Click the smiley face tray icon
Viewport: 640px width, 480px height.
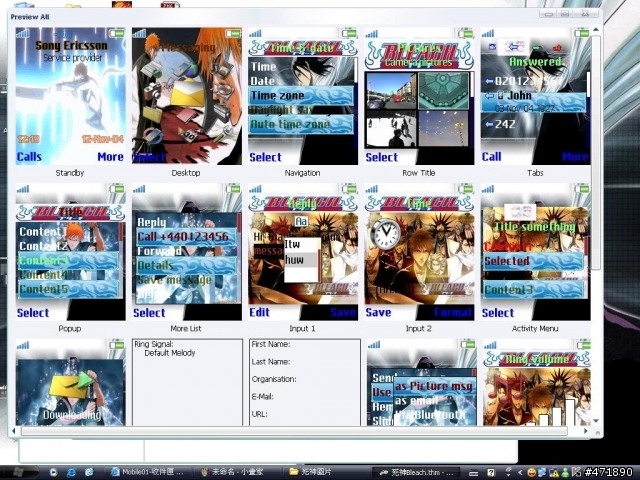coord(531,473)
